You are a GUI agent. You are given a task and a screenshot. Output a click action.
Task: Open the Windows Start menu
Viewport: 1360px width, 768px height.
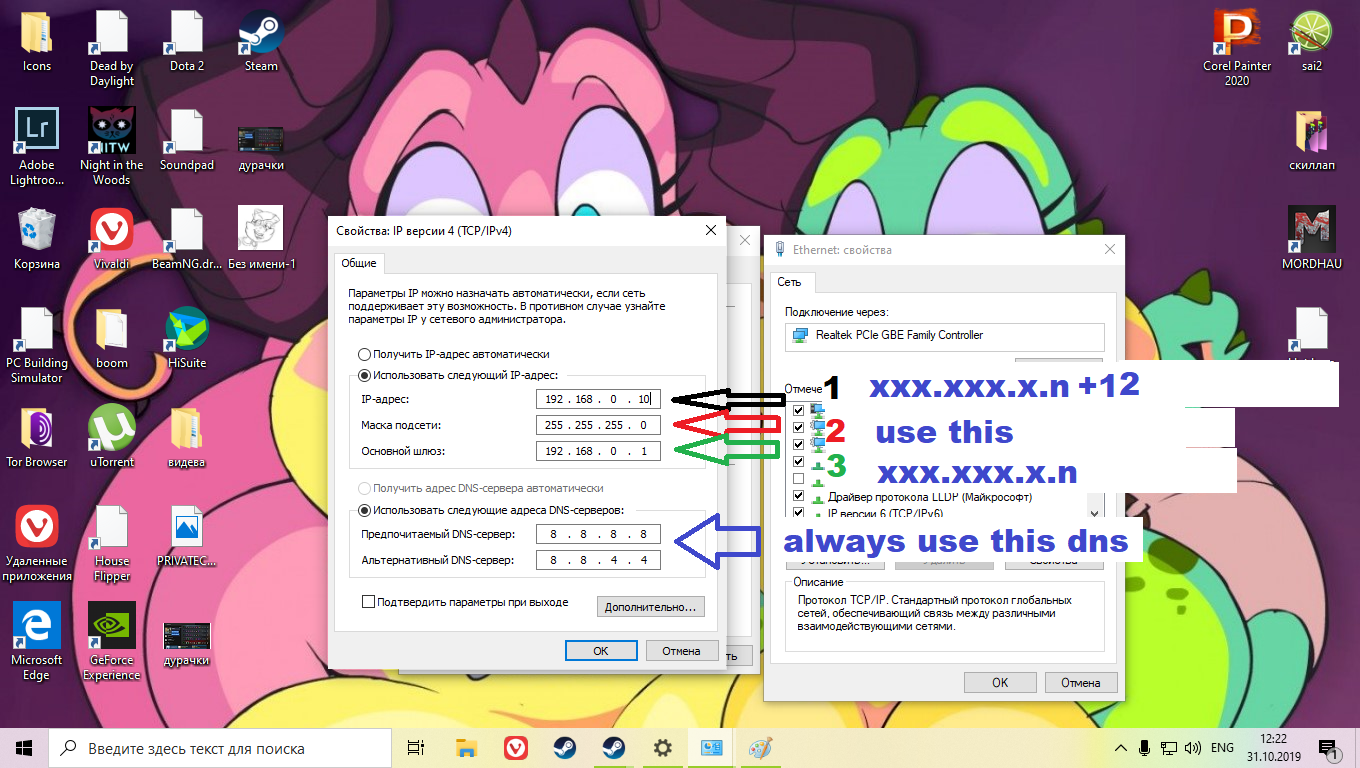click(24, 748)
